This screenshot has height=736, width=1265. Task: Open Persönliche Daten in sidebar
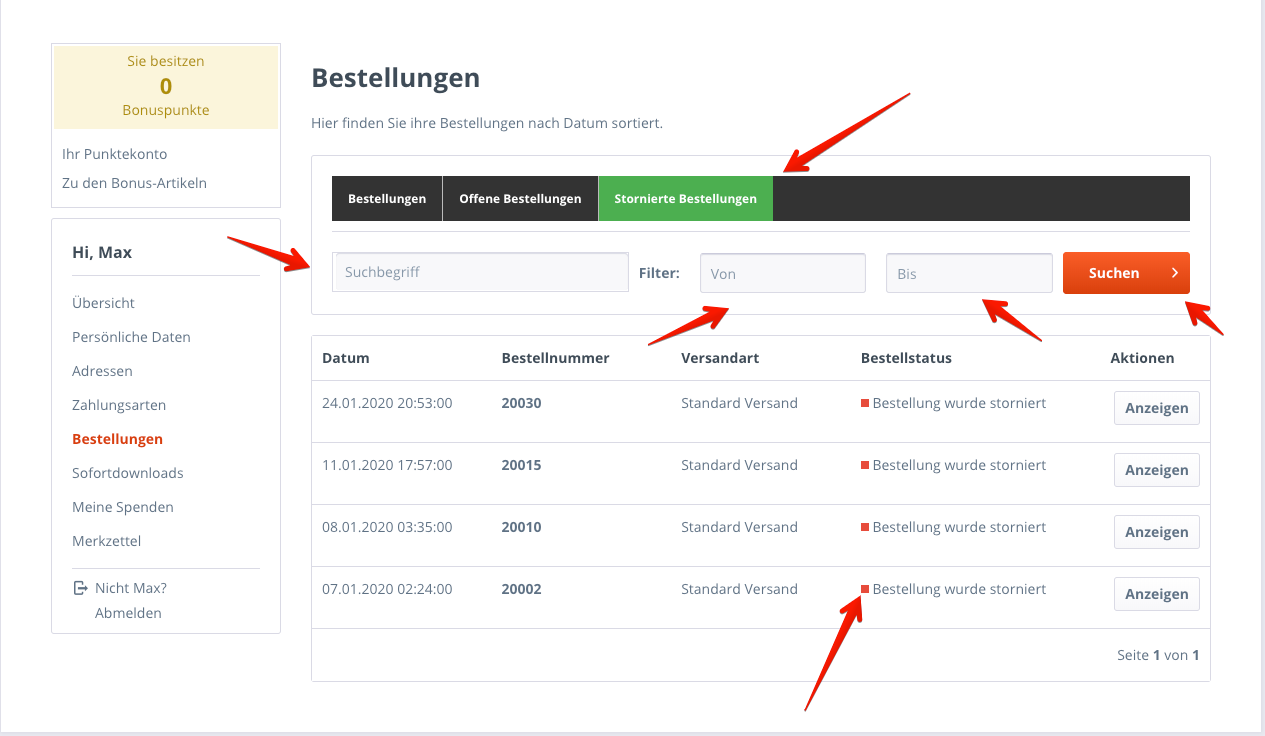point(131,337)
